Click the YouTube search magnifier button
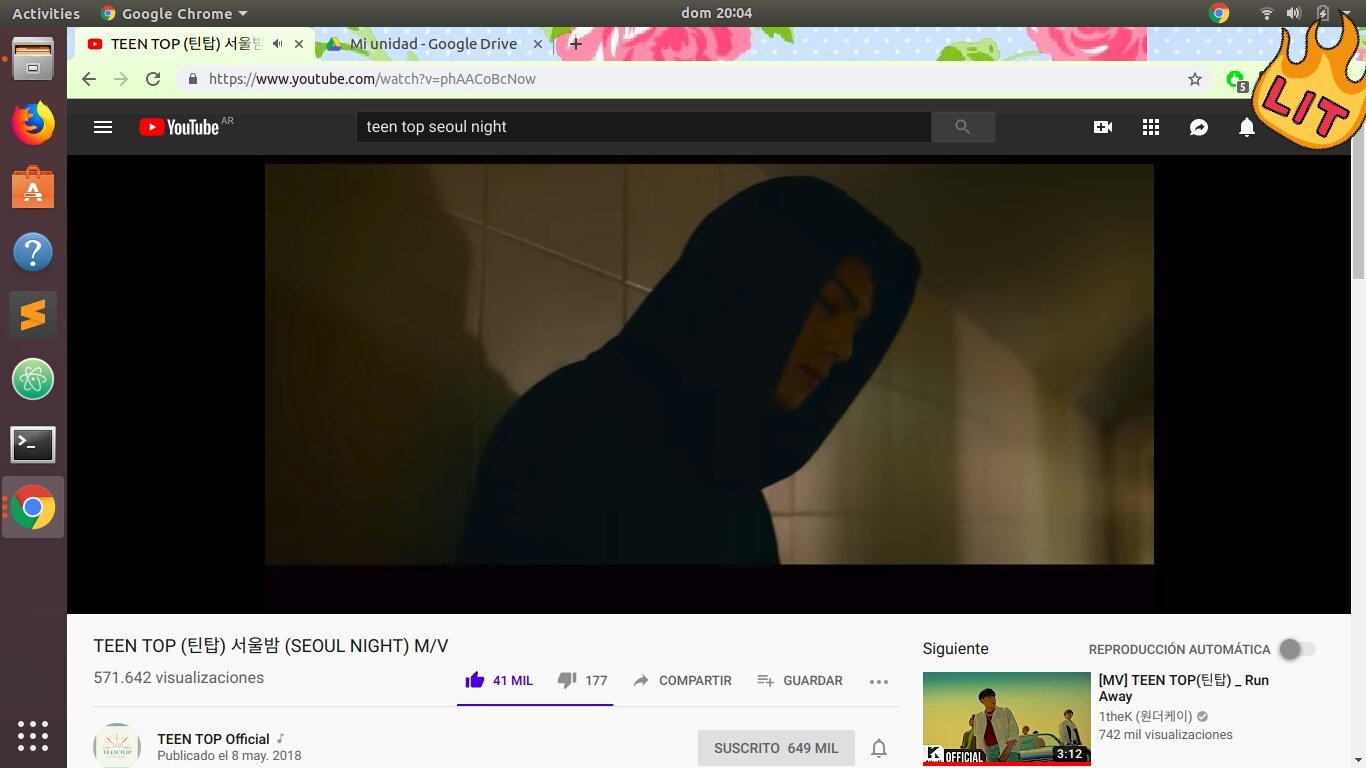This screenshot has height=768, width=1366. click(x=963, y=127)
